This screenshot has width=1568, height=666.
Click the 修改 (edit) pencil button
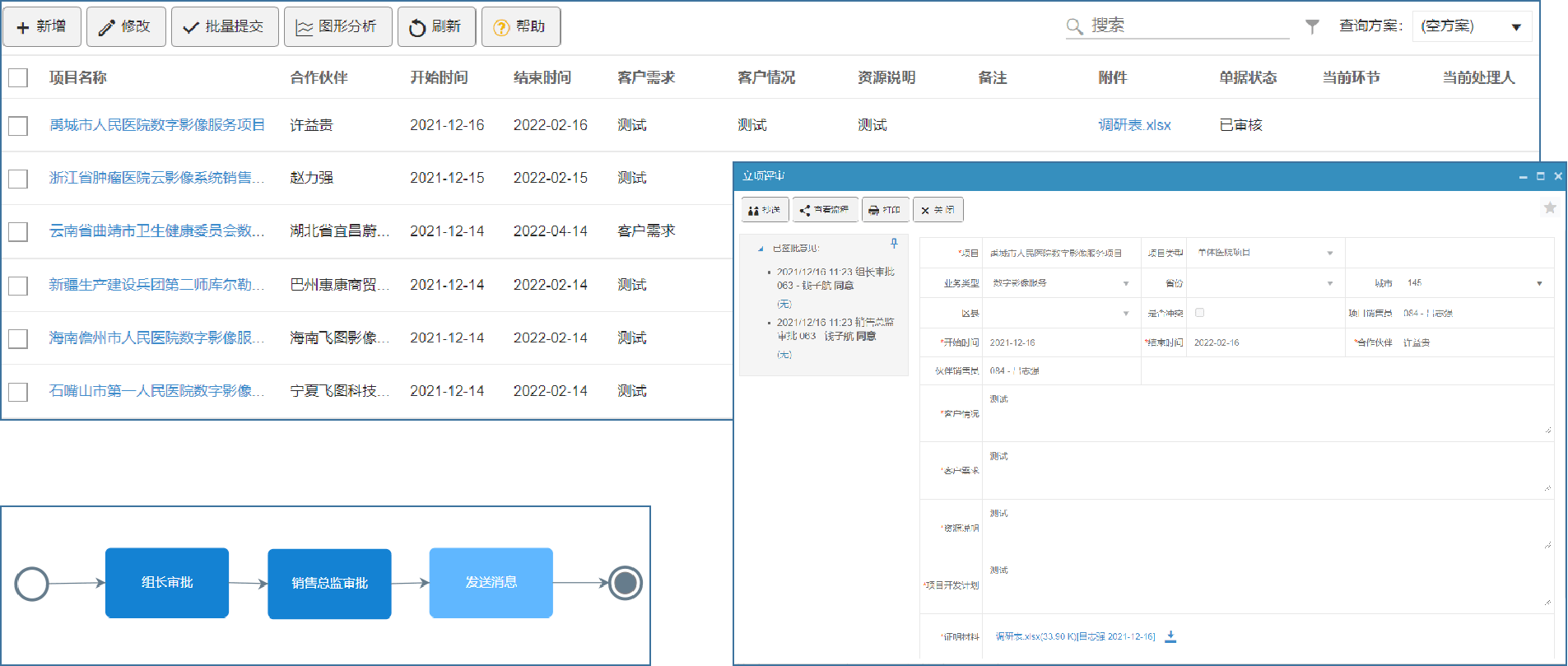pos(126,27)
